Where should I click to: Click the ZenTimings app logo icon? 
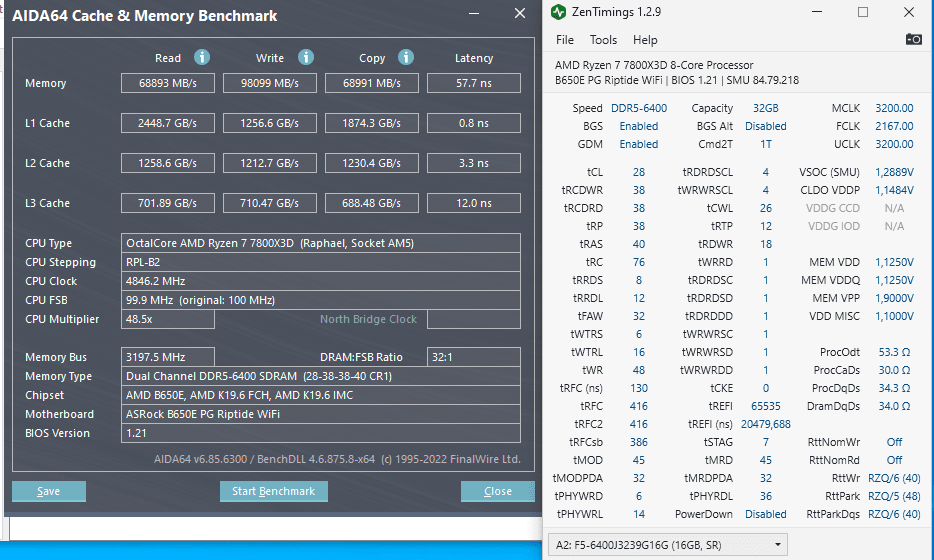coord(558,12)
